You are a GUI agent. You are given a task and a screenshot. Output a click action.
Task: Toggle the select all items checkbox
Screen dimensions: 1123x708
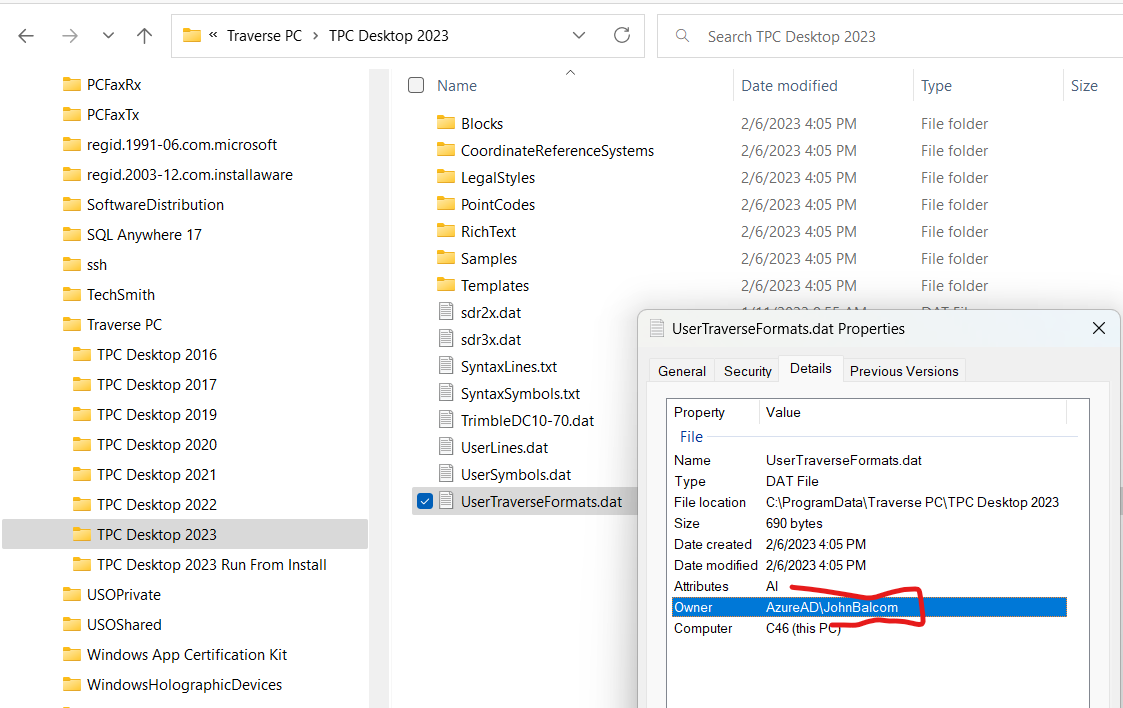416,85
